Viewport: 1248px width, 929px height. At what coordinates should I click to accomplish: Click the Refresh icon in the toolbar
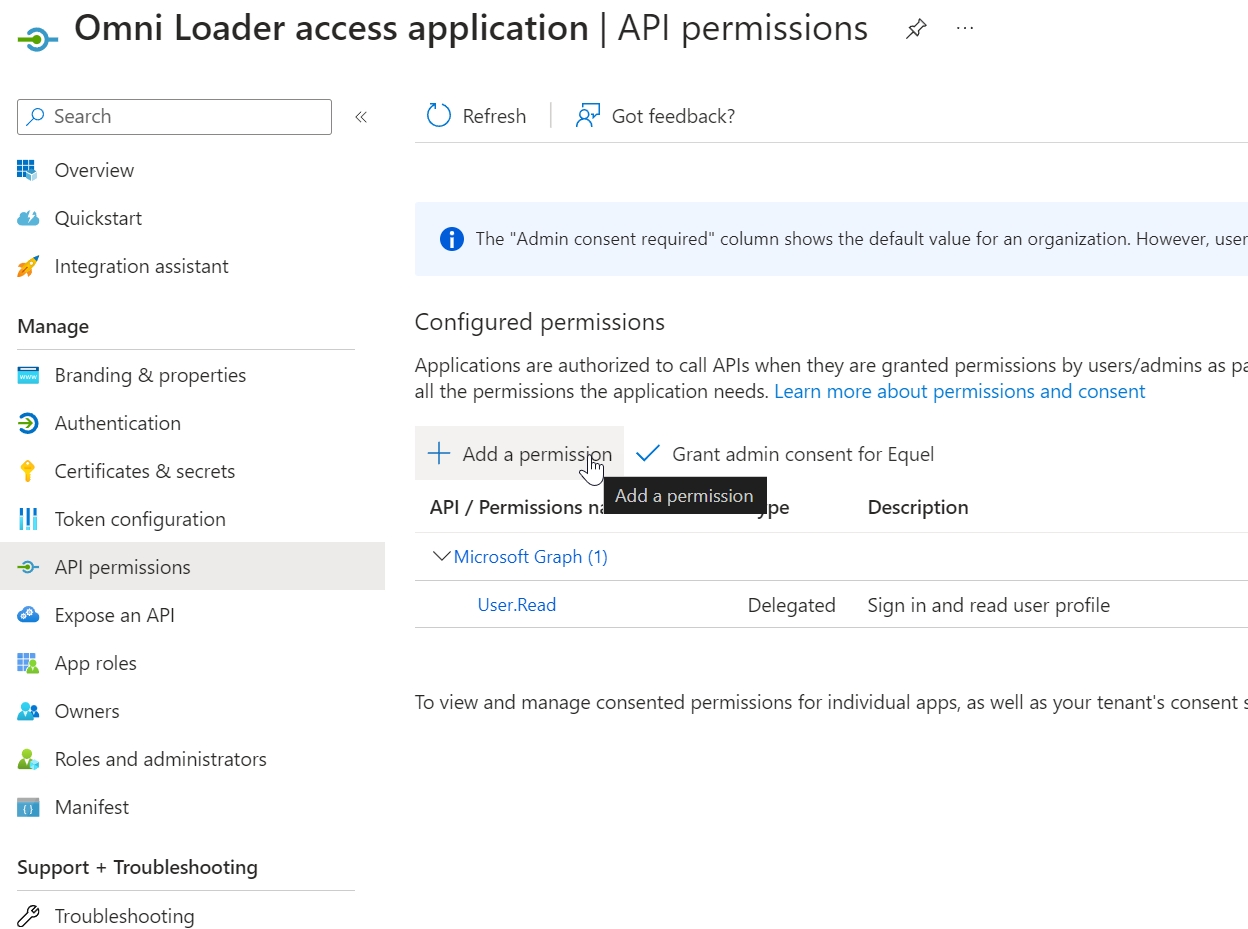pos(439,116)
